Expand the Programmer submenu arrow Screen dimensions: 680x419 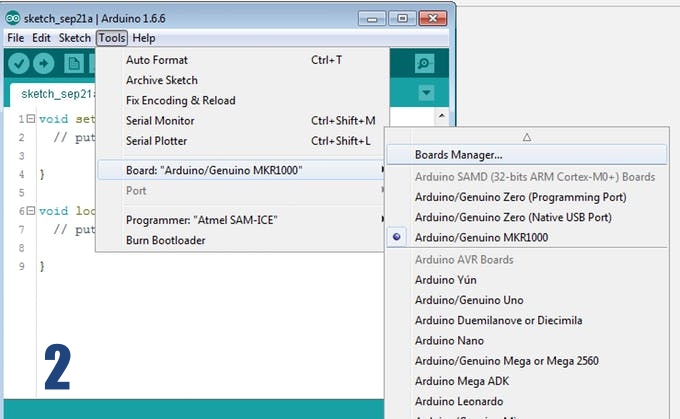[382, 219]
